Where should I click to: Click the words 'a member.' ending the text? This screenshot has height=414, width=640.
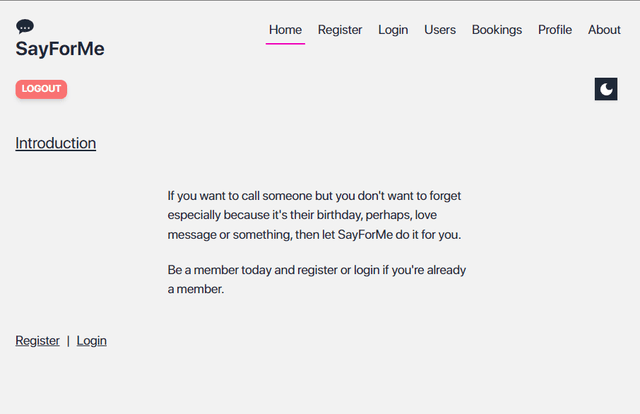[196, 289]
